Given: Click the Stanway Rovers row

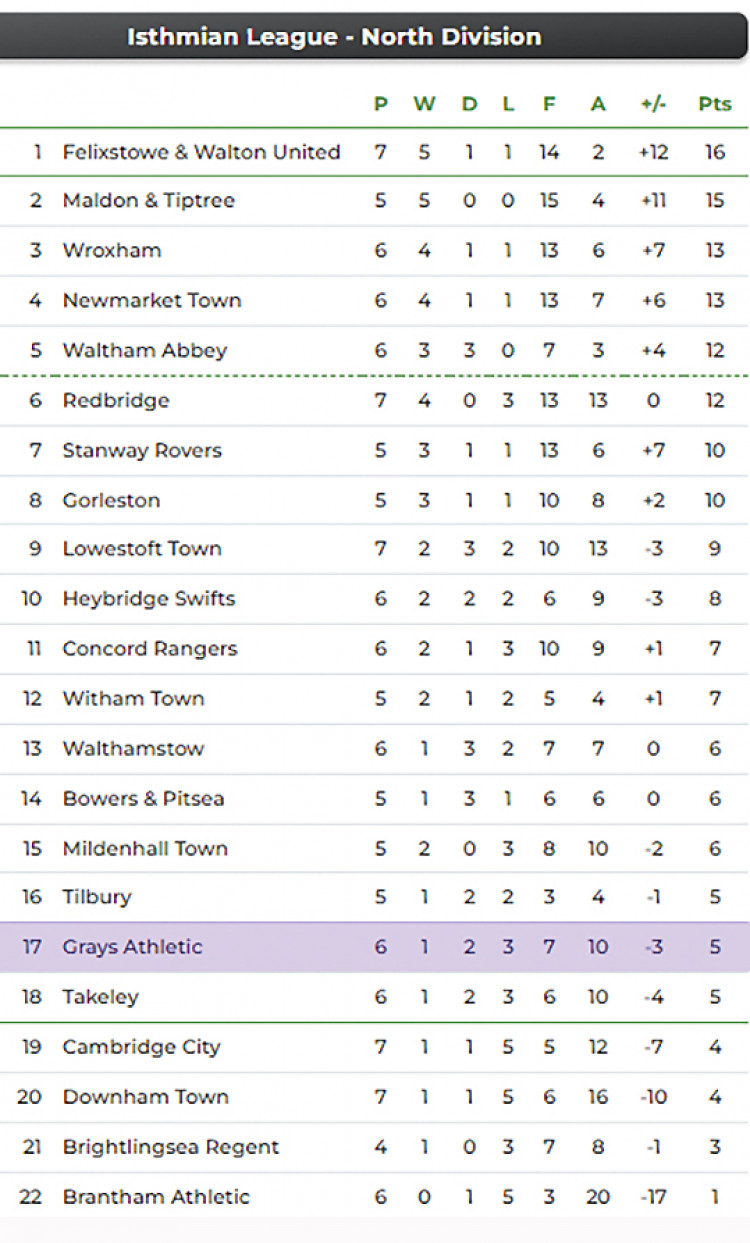Looking at the screenshot, I should (x=375, y=450).
